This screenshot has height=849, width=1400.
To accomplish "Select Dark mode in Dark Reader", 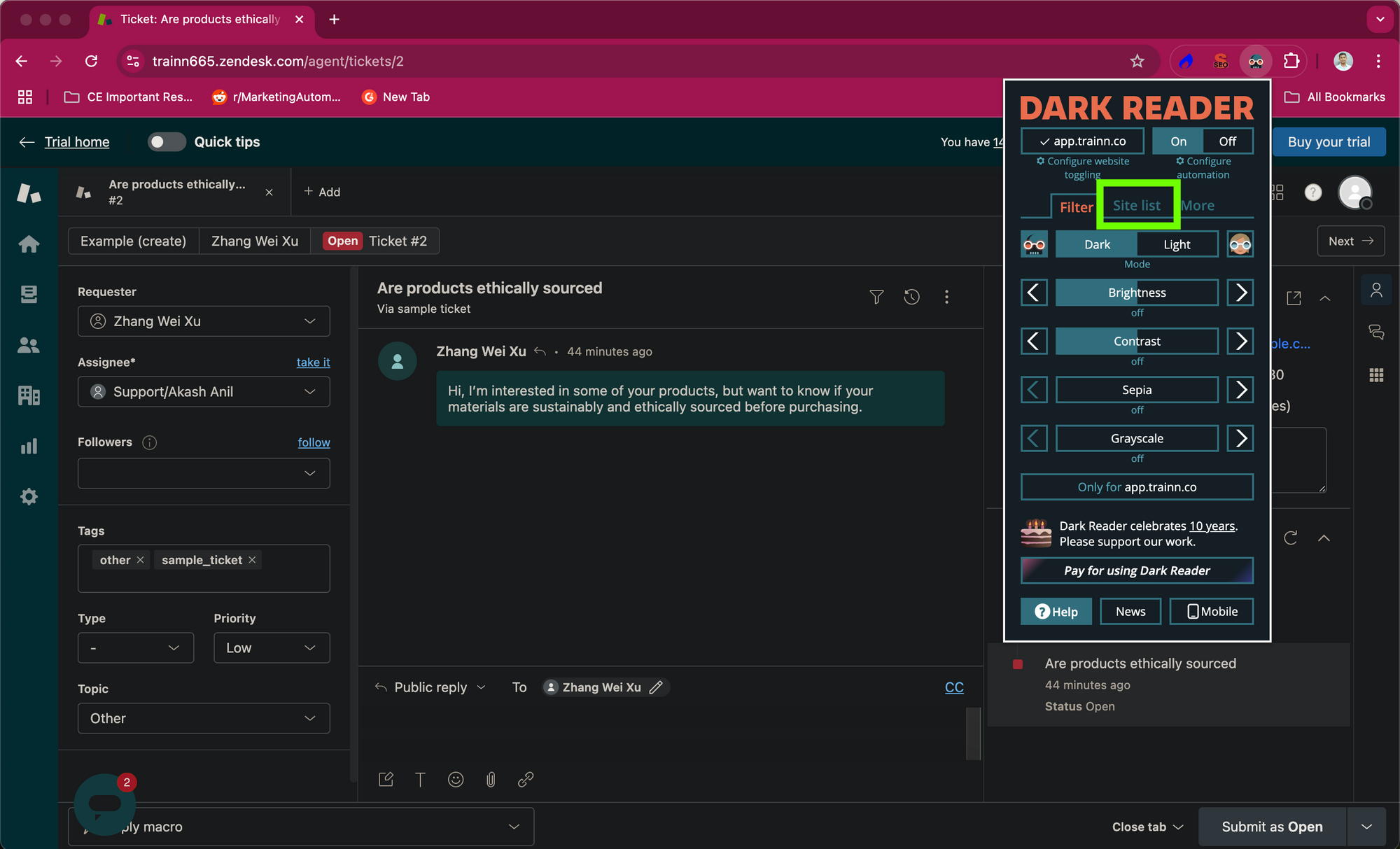I will pyautogui.click(x=1097, y=244).
